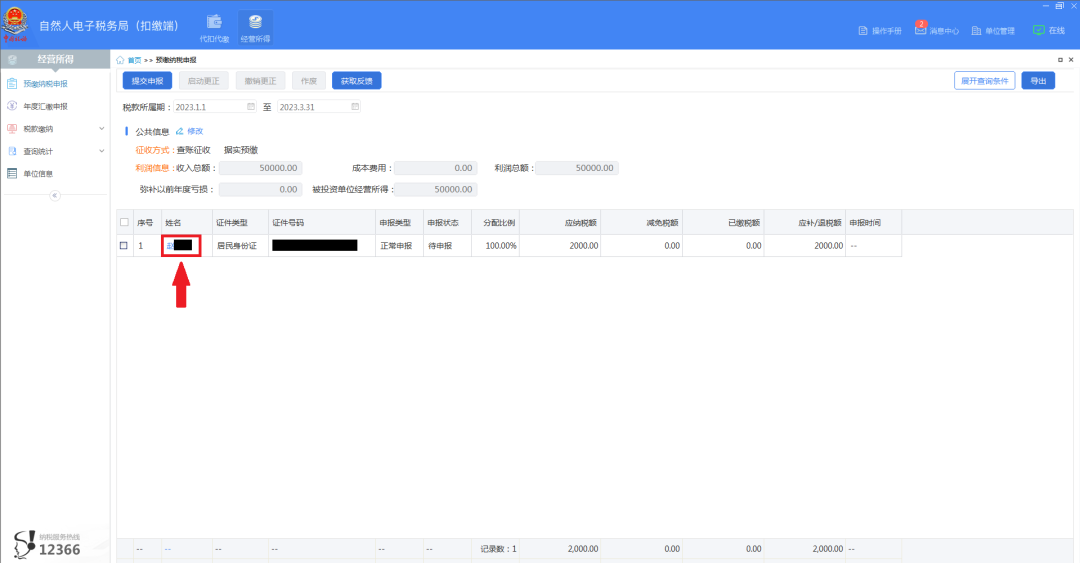The width and height of the screenshot is (1080, 563).
Task: Expand the 税款缴纳 chevron
Action: tap(102, 129)
